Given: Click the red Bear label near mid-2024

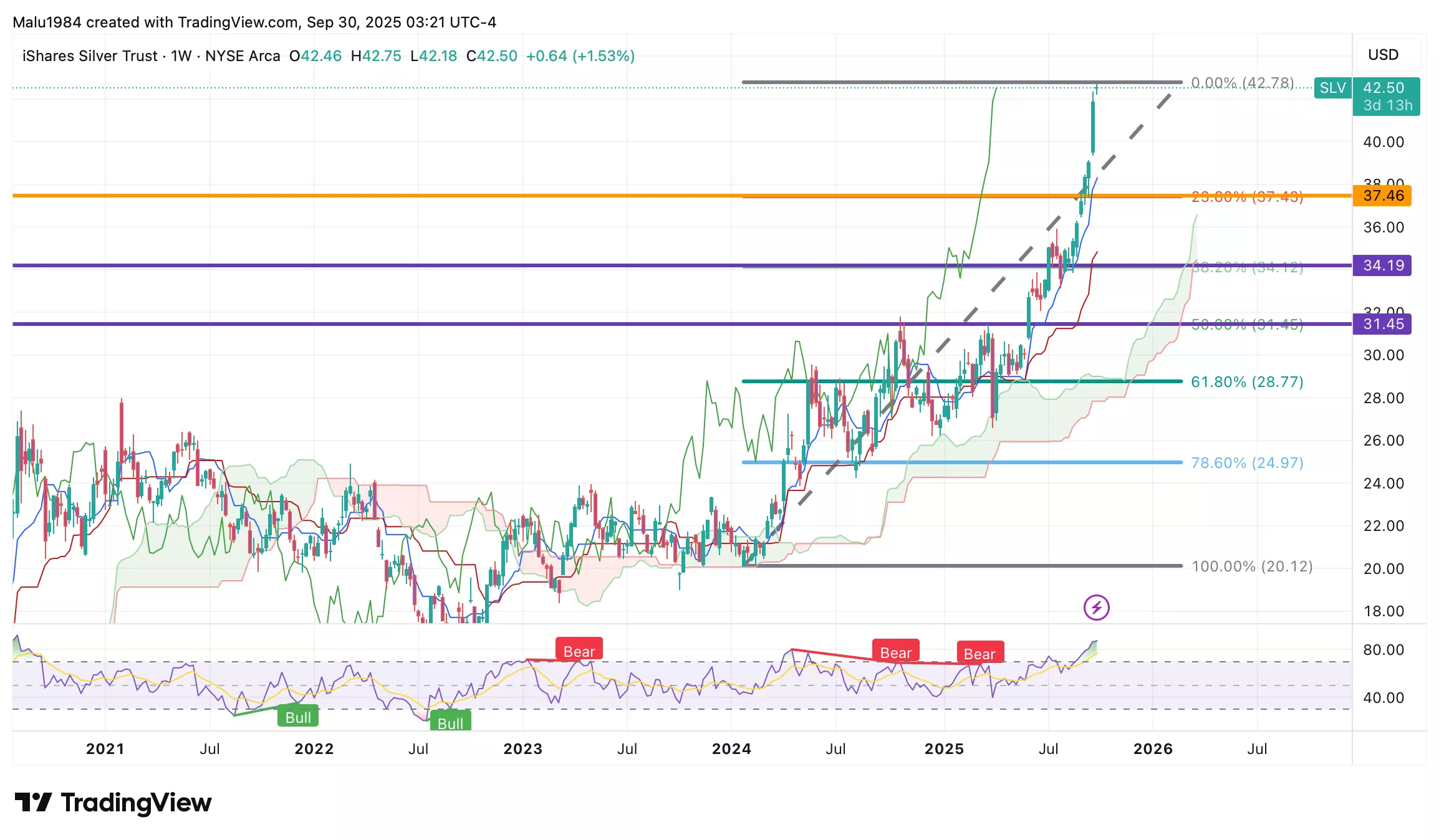Looking at the screenshot, I should click(895, 652).
